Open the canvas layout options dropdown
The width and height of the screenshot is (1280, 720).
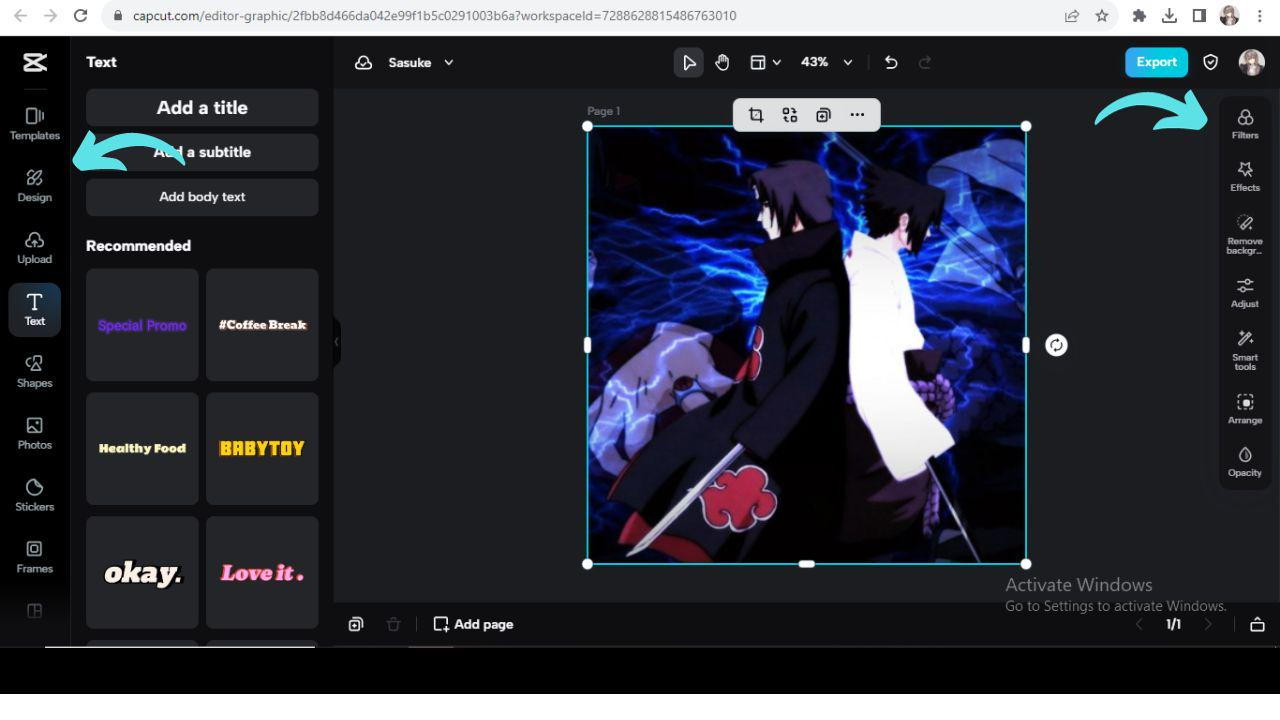pyautogui.click(x=766, y=63)
